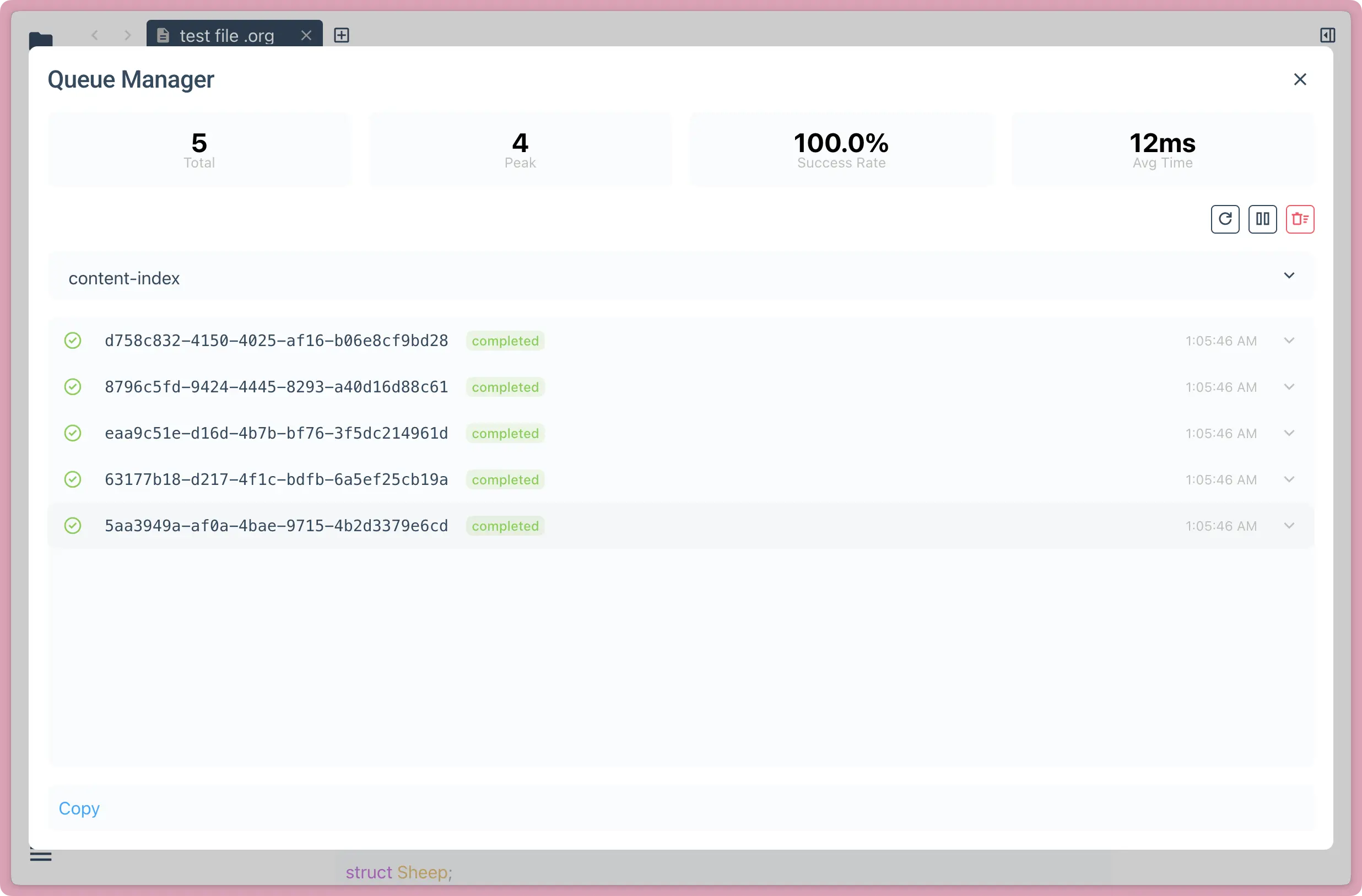Collapse the side panel using the top-right icon
This screenshot has width=1362, height=896.
1328,35
